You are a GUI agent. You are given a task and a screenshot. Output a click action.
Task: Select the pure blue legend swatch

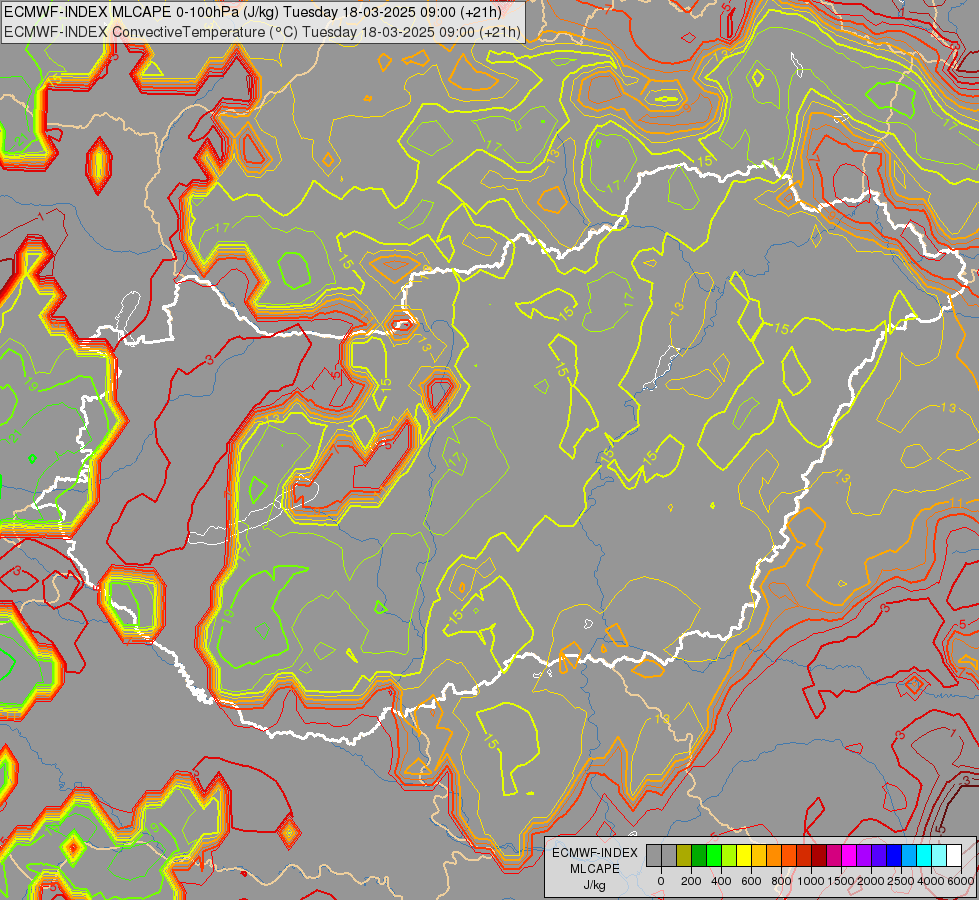pos(895,855)
